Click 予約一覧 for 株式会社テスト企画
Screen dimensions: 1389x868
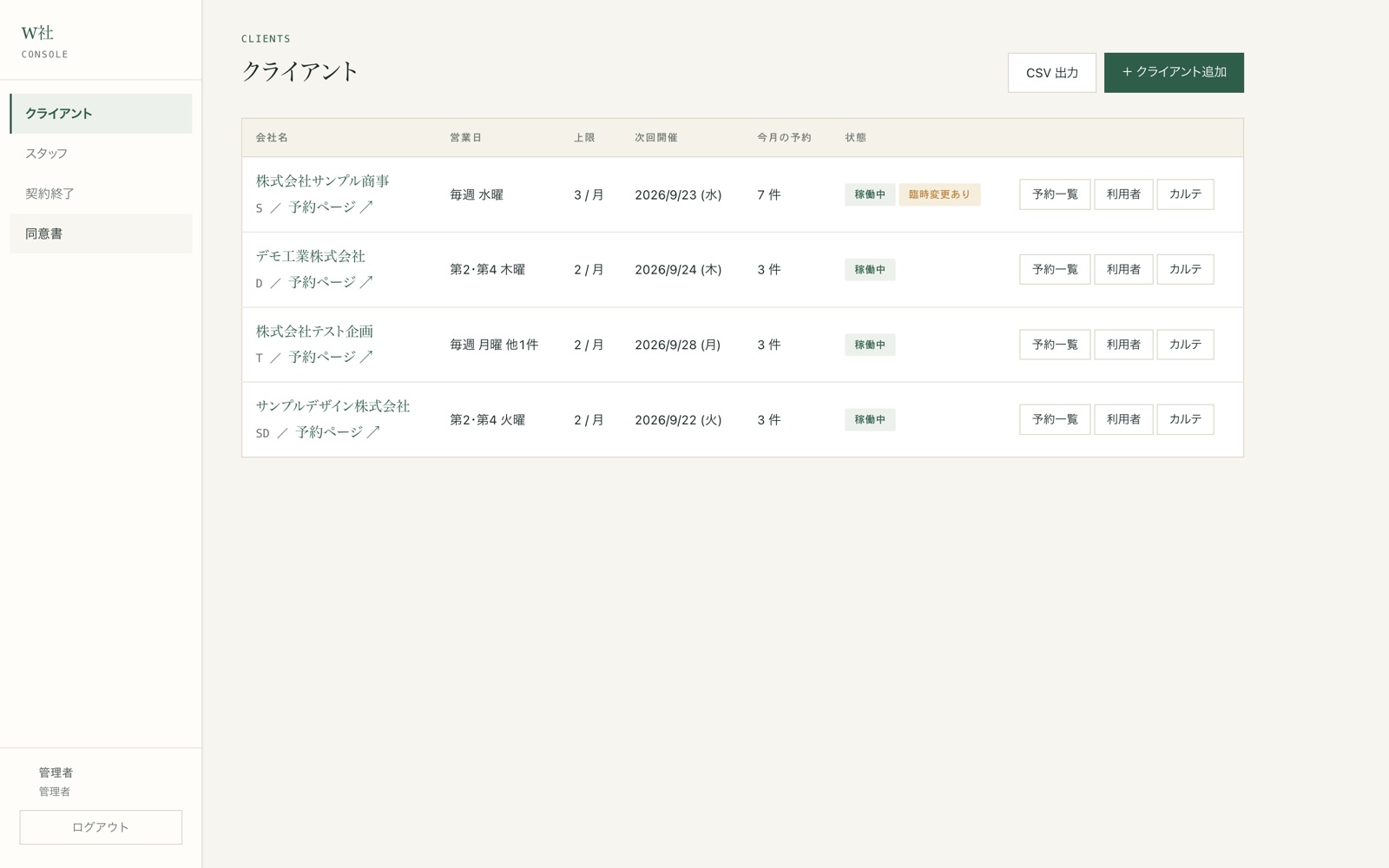(x=1055, y=345)
